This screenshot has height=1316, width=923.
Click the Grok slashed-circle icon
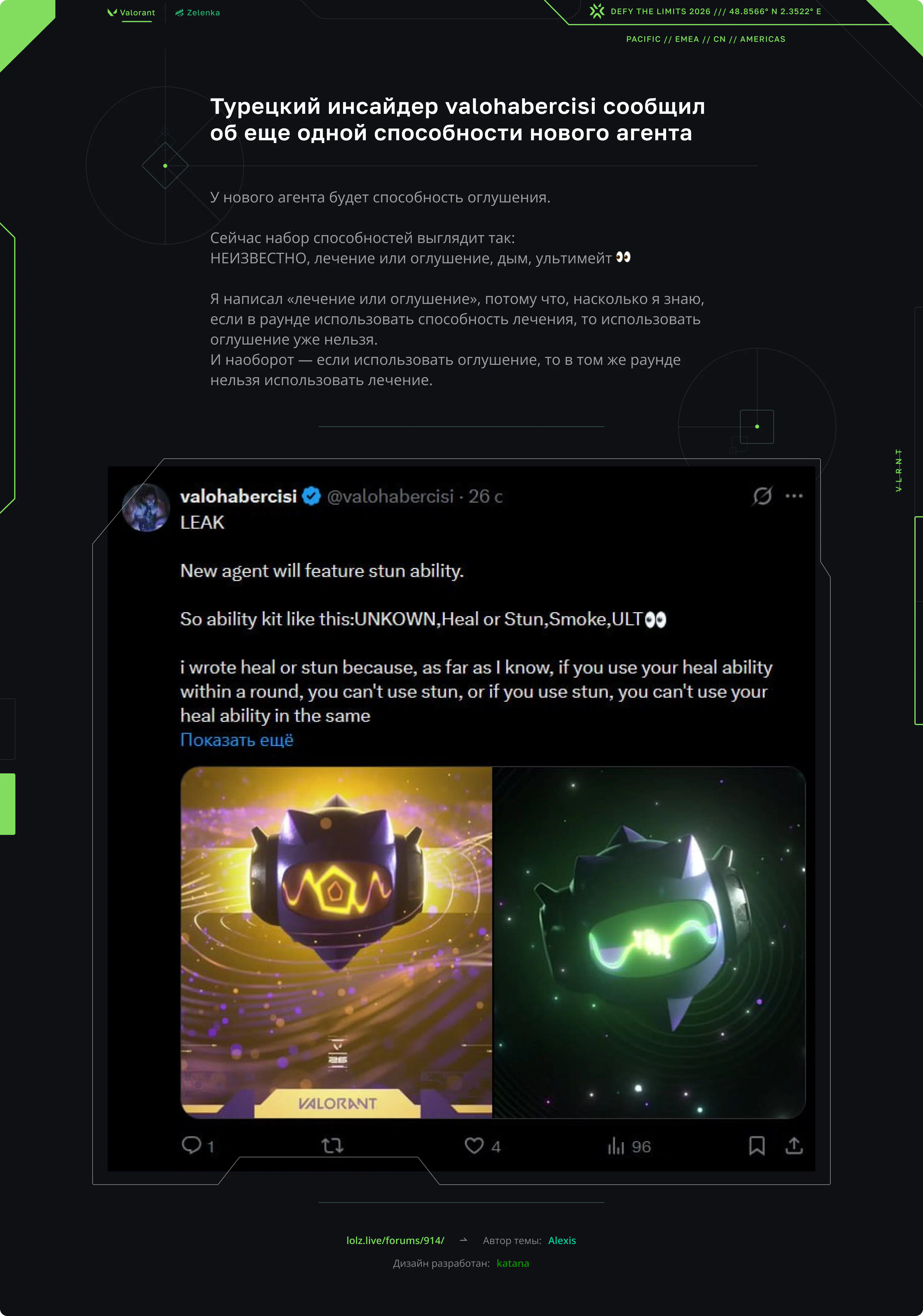pyautogui.click(x=762, y=496)
